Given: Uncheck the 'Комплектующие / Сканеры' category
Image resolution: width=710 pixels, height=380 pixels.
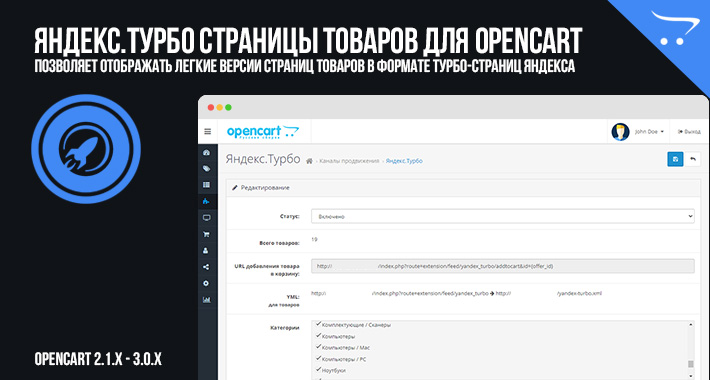Looking at the screenshot, I should click(x=318, y=324).
